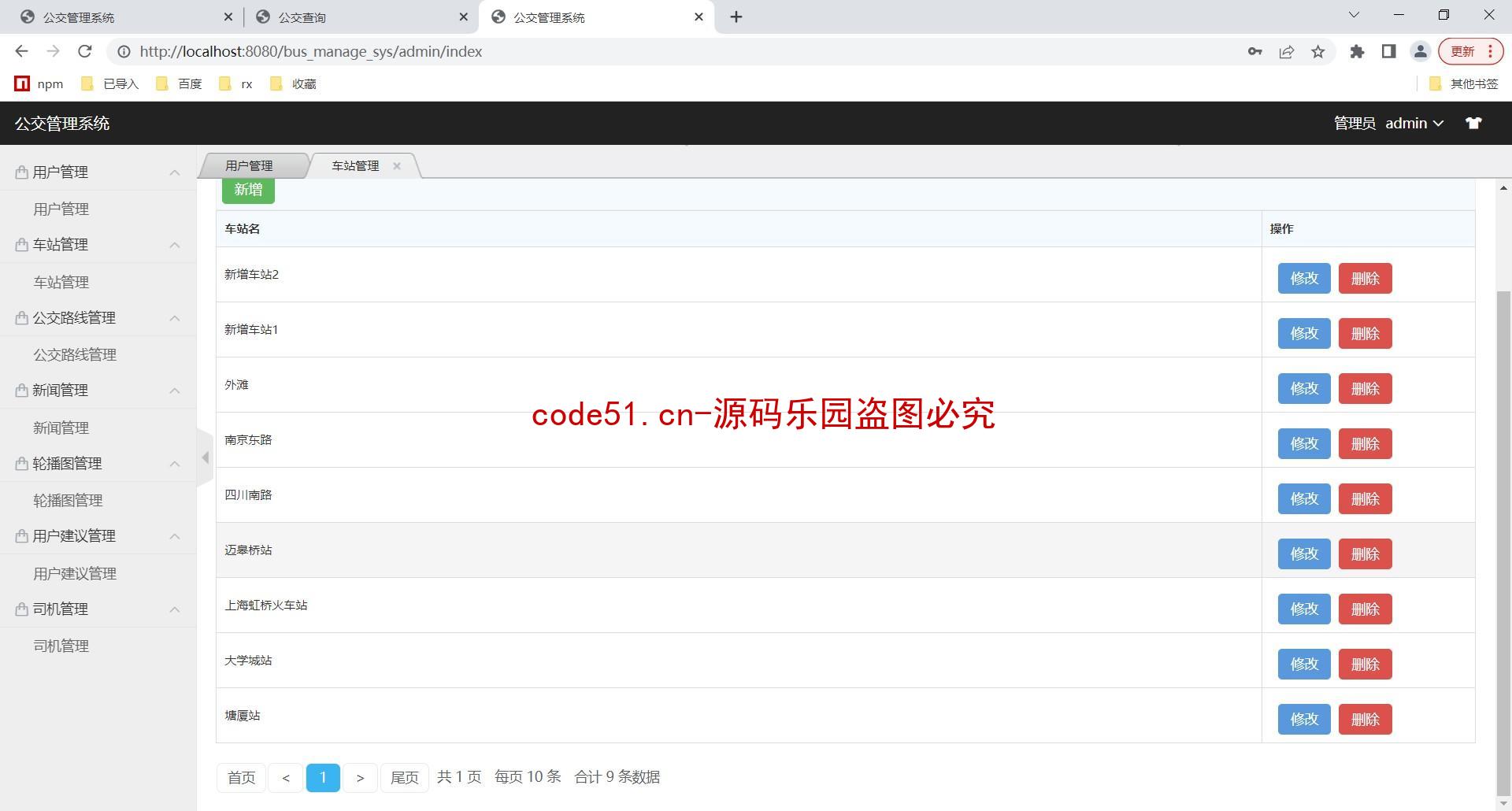The width and height of the screenshot is (1512, 811).
Task: Collapse the 司机管理 sidebar group
Action: 98,609
